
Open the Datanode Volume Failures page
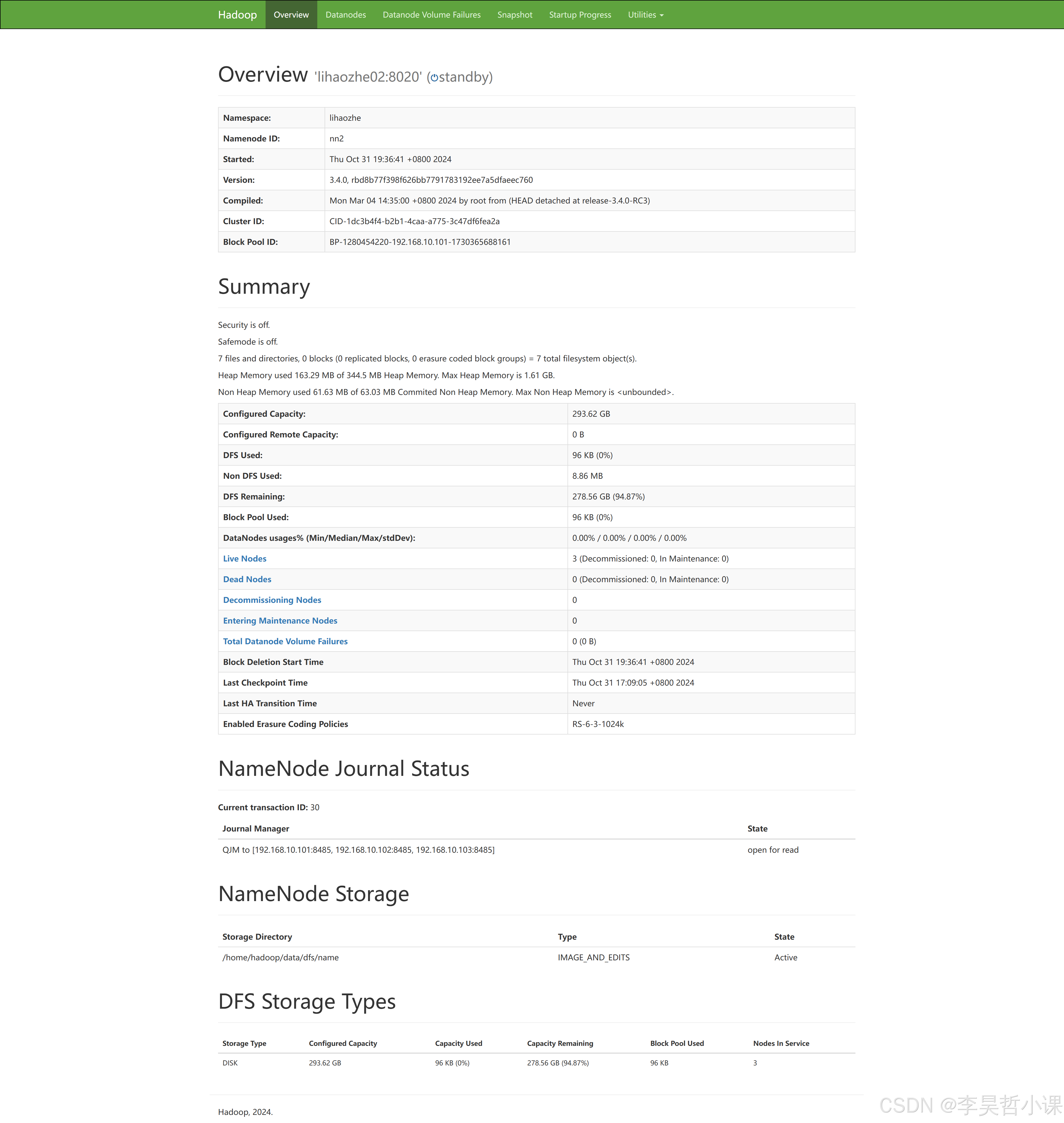pos(432,15)
